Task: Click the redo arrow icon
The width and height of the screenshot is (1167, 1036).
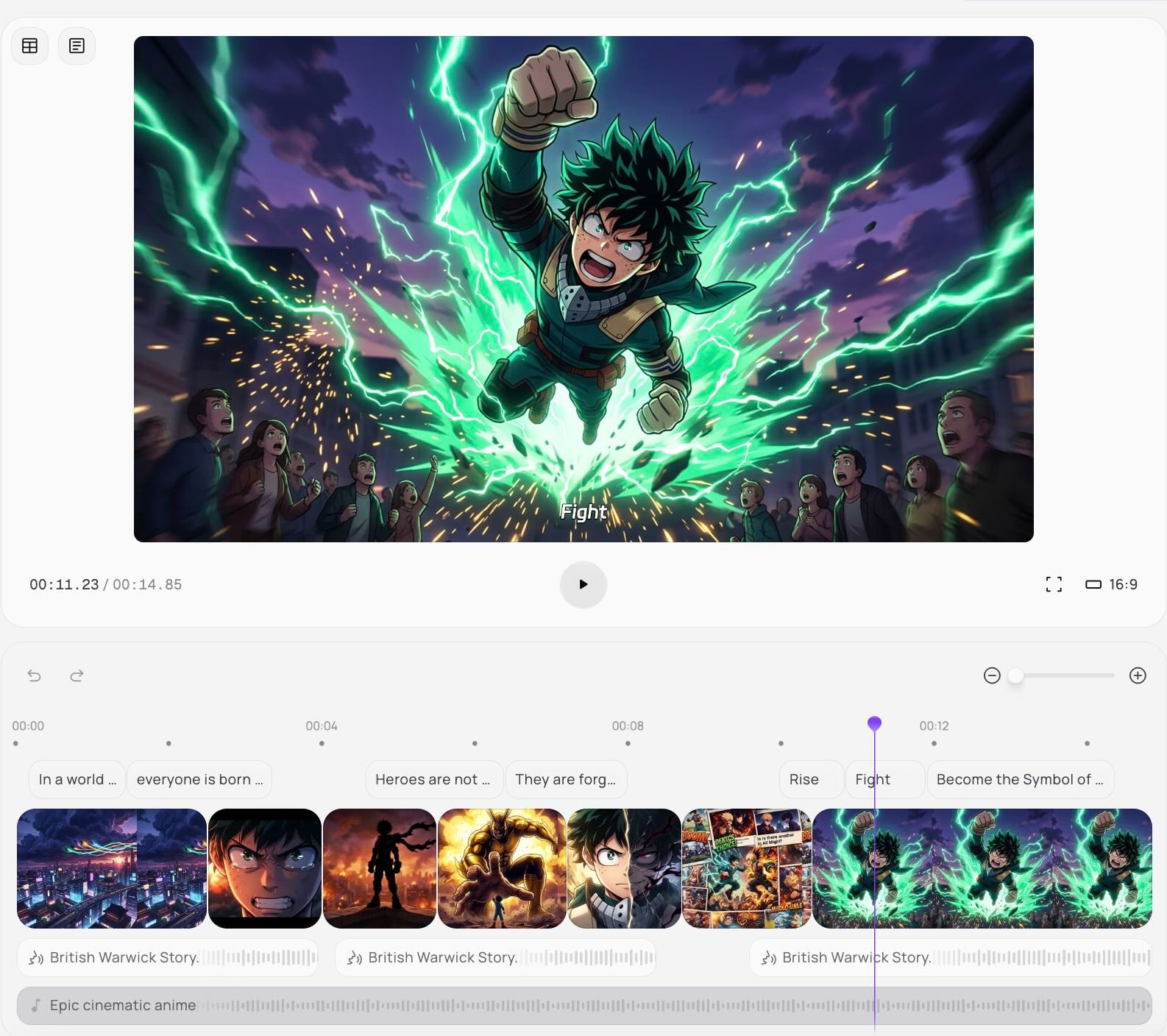Action: point(77,675)
